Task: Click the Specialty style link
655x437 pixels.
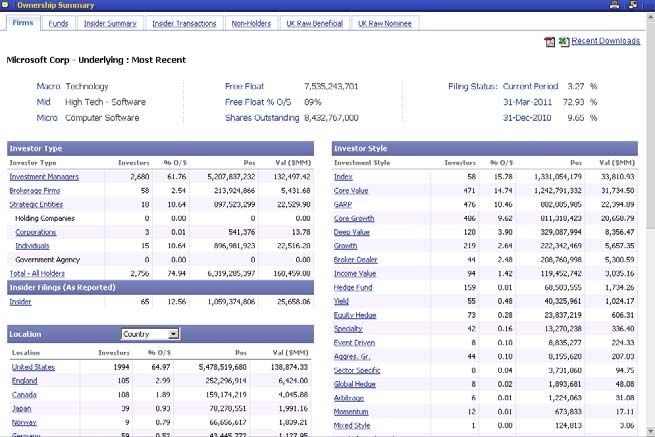Action: (348, 329)
